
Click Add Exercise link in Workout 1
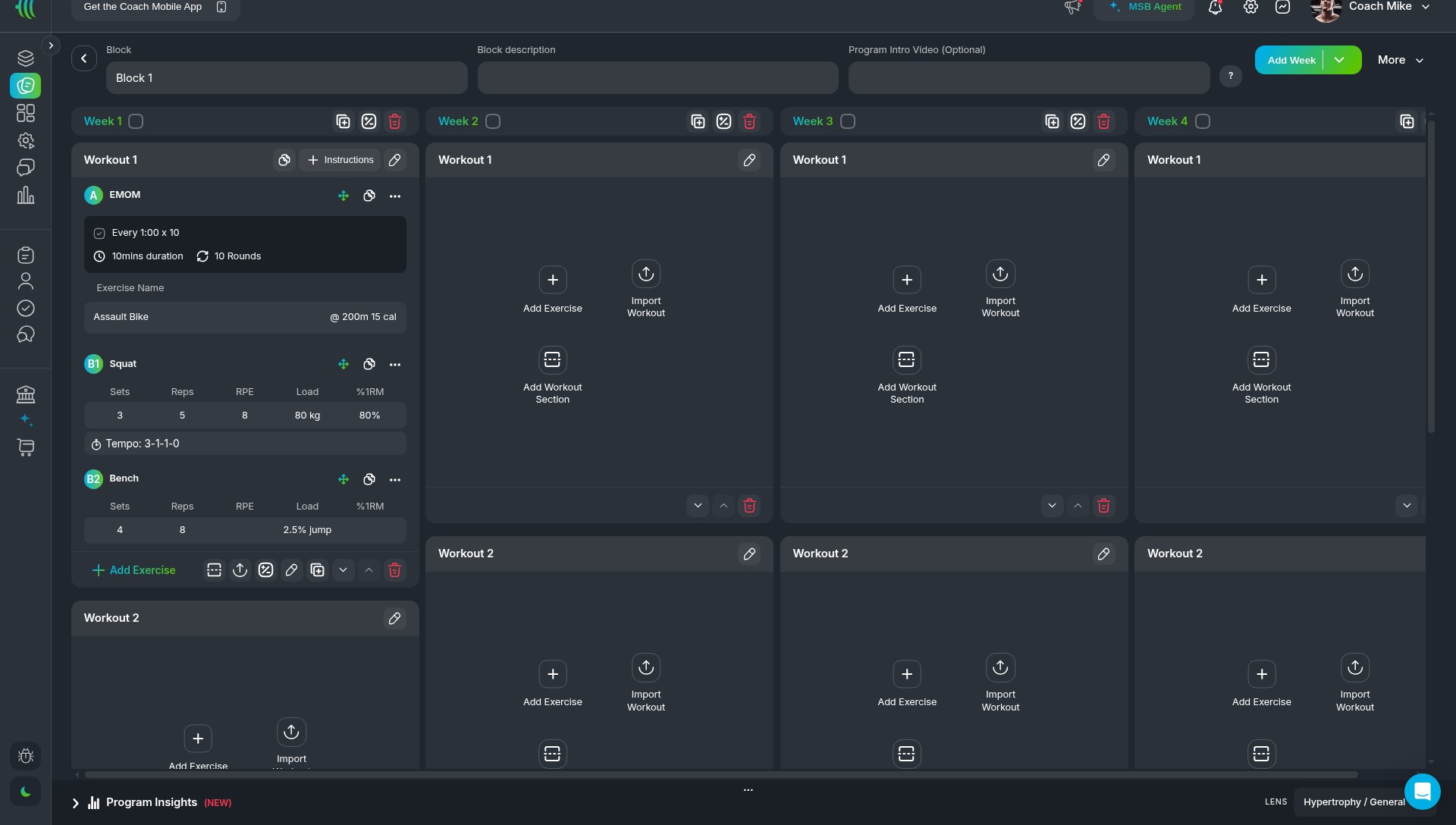pos(134,570)
